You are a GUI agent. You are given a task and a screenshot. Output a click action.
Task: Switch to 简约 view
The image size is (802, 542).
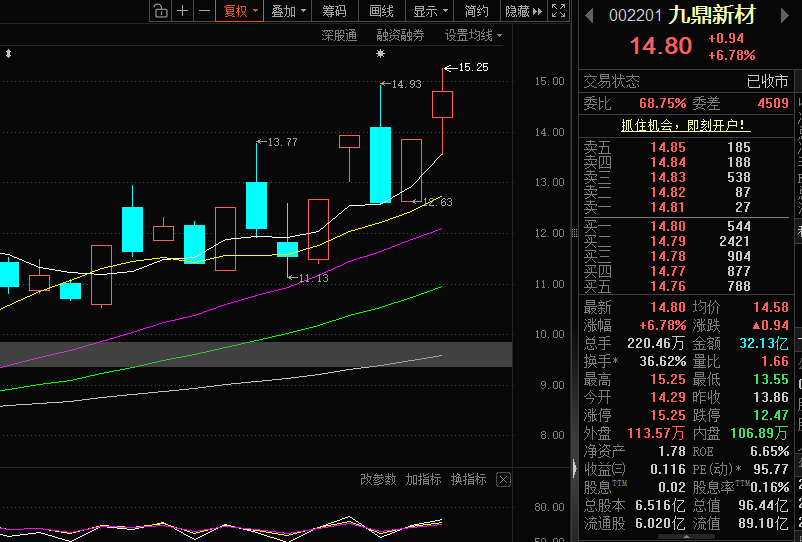pos(476,11)
